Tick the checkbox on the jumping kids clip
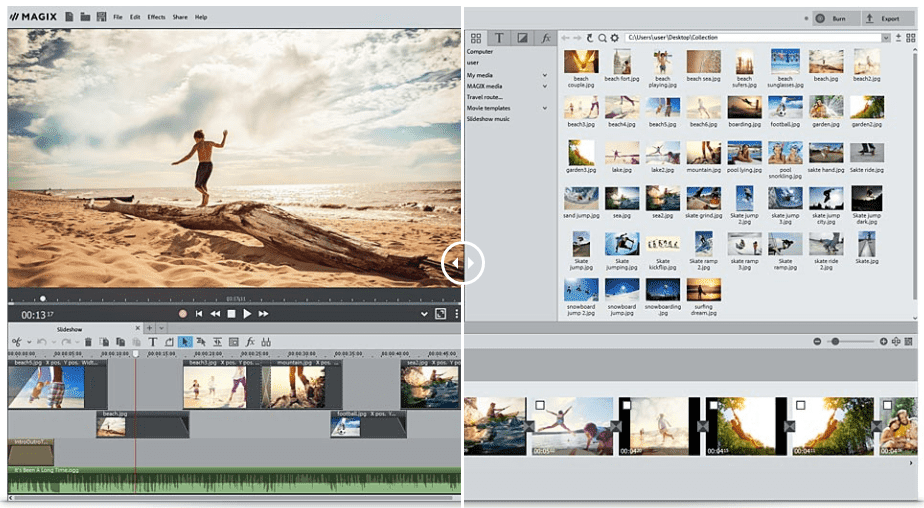The height and width of the screenshot is (508, 924). click(x=540, y=405)
